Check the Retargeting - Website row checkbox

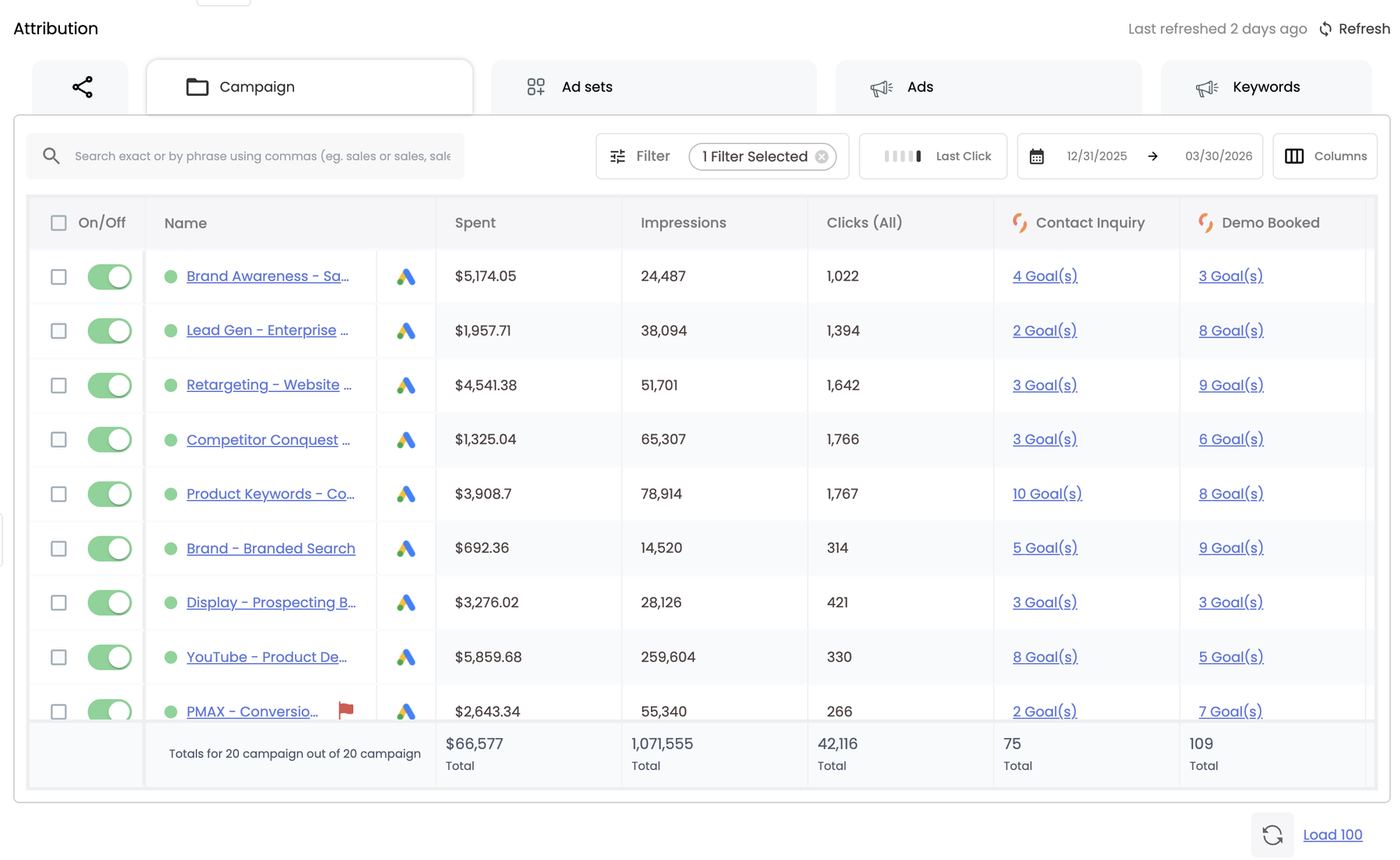(59, 385)
